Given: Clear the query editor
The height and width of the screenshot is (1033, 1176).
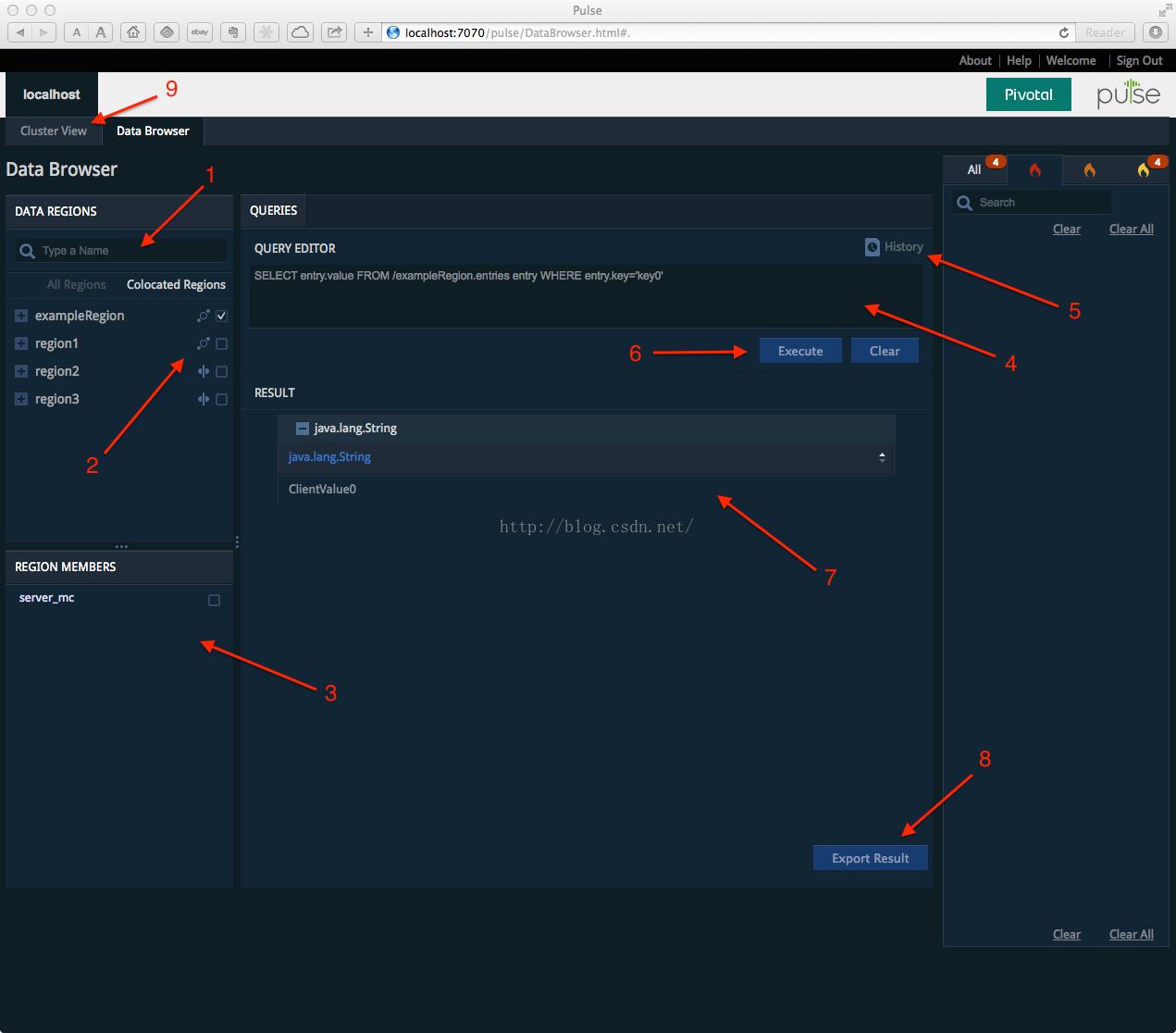Looking at the screenshot, I should pos(885,351).
